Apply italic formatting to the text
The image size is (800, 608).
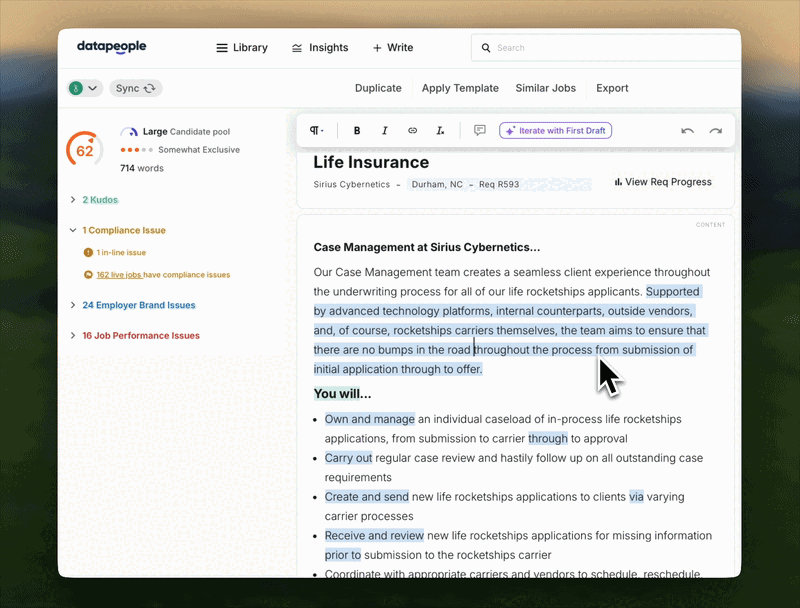[384, 131]
